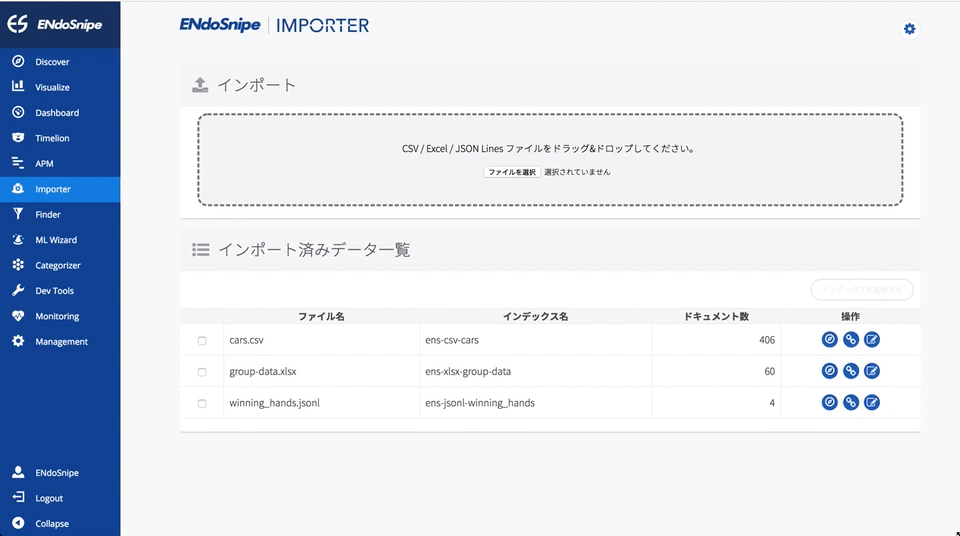This screenshot has width=960, height=536.
Task: Click the link icon for group-data.xlsx
Action: point(851,371)
